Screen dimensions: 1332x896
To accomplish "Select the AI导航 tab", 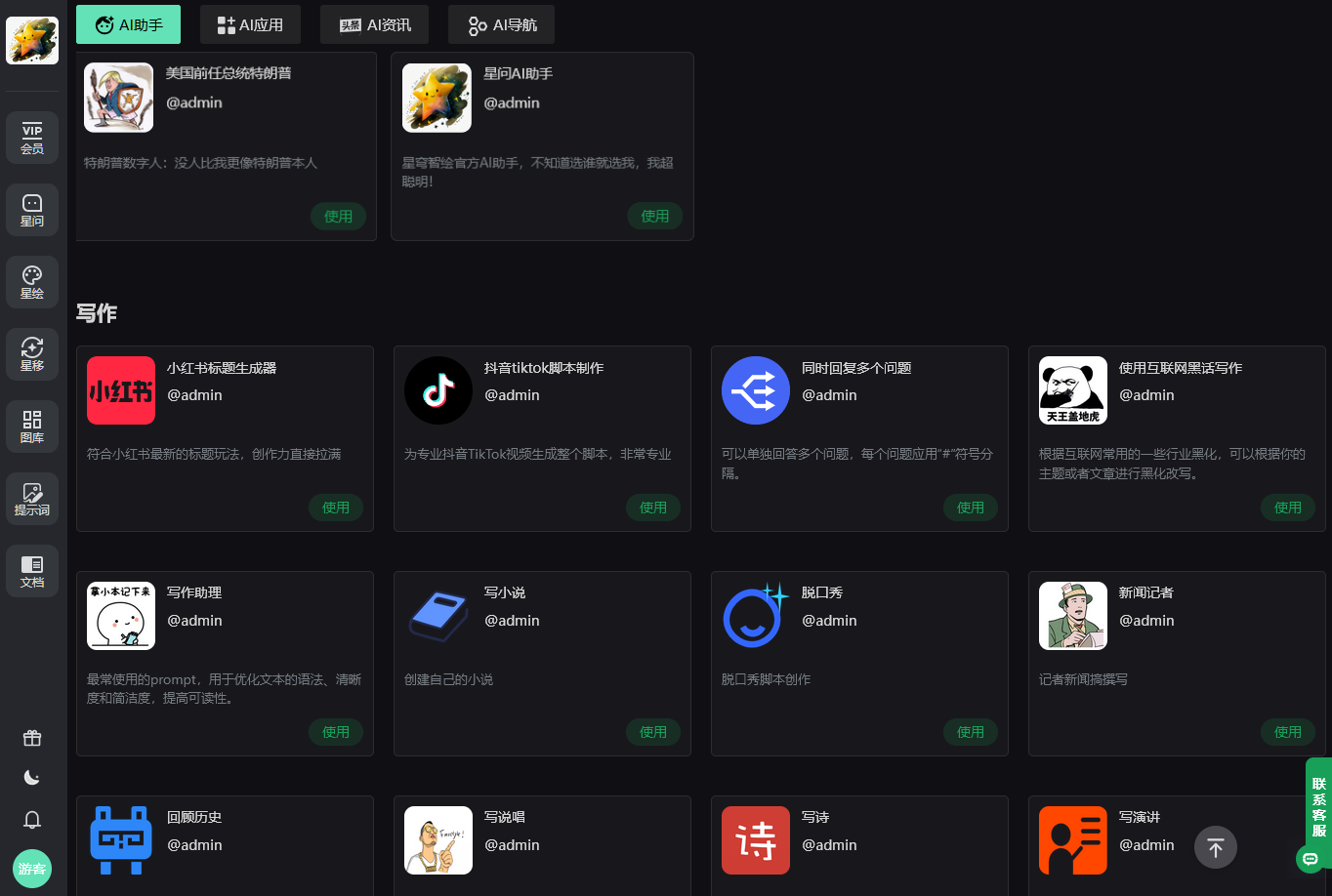I will 501,24.
